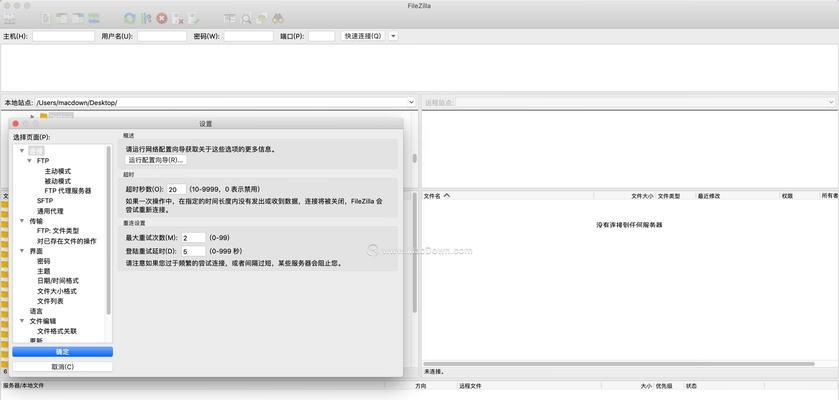The height and width of the screenshot is (400, 839).
Task: Click the magnifier directory comparison icon
Action: click(246, 18)
